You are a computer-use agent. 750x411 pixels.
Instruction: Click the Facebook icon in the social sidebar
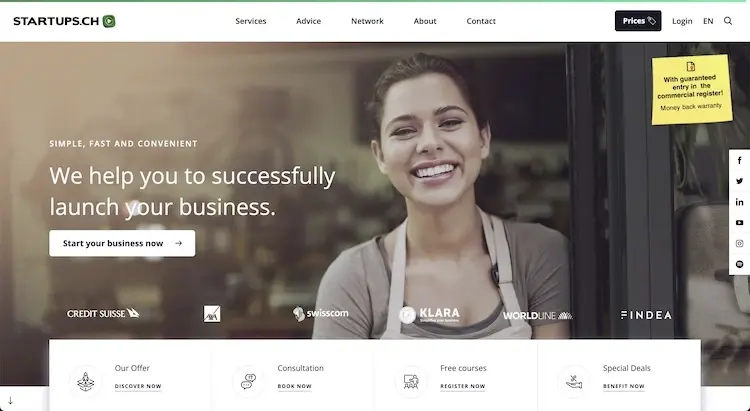tap(739, 160)
